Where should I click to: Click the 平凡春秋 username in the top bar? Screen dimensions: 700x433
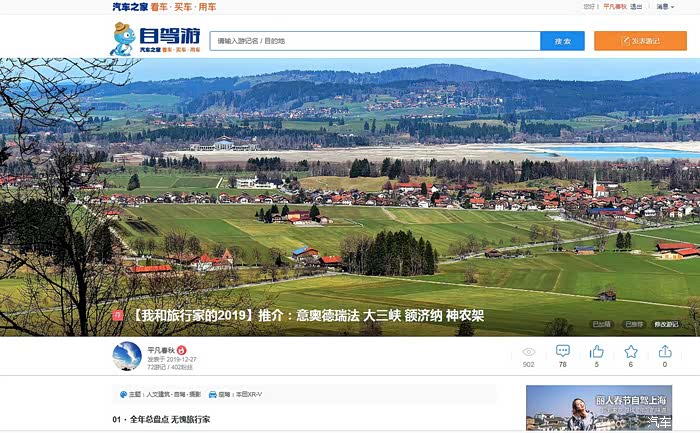615,7
